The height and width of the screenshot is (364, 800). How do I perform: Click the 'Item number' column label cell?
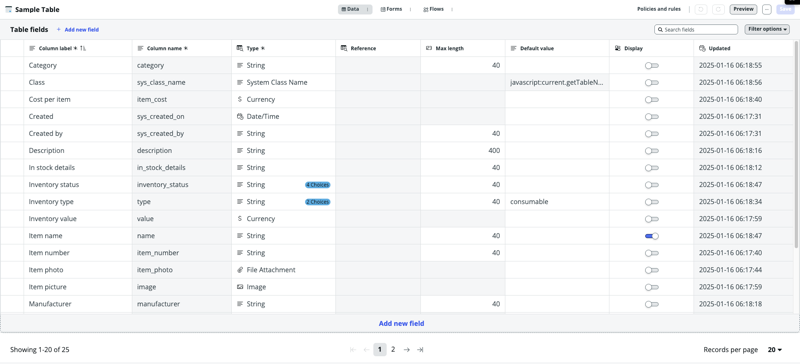click(78, 253)
